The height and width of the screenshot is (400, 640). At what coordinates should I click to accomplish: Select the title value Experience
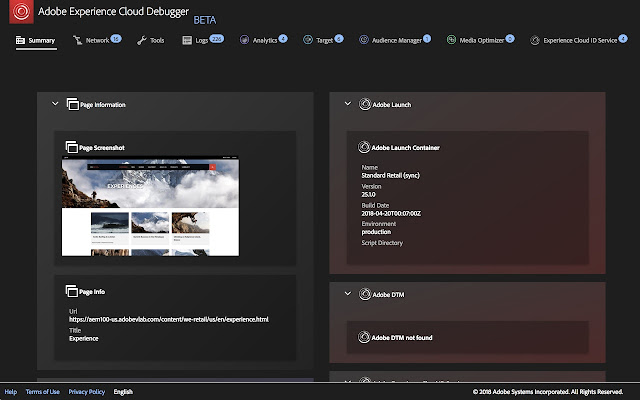[84, 338]
